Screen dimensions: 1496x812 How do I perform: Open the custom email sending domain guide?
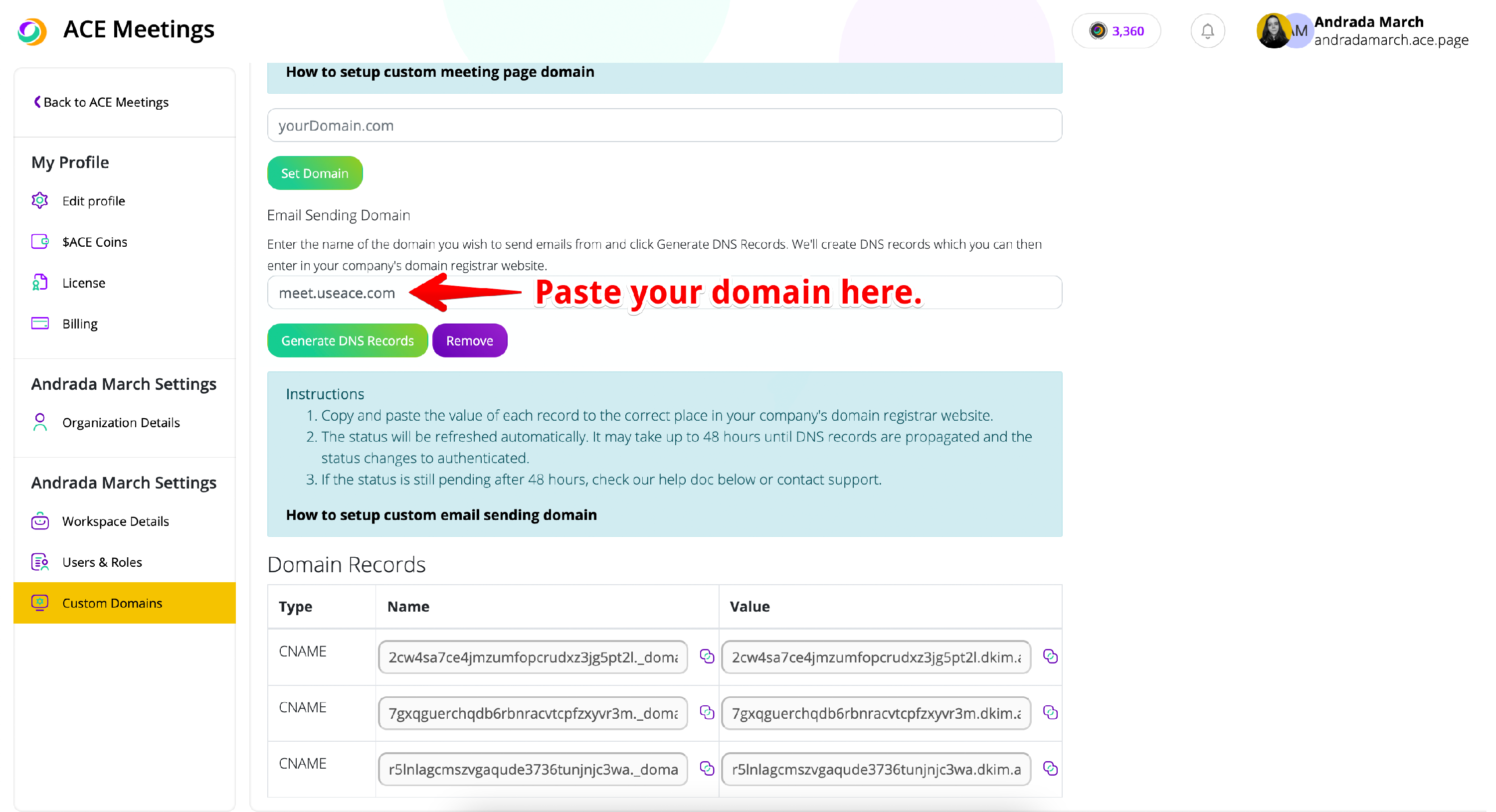[x=441, y=515]
